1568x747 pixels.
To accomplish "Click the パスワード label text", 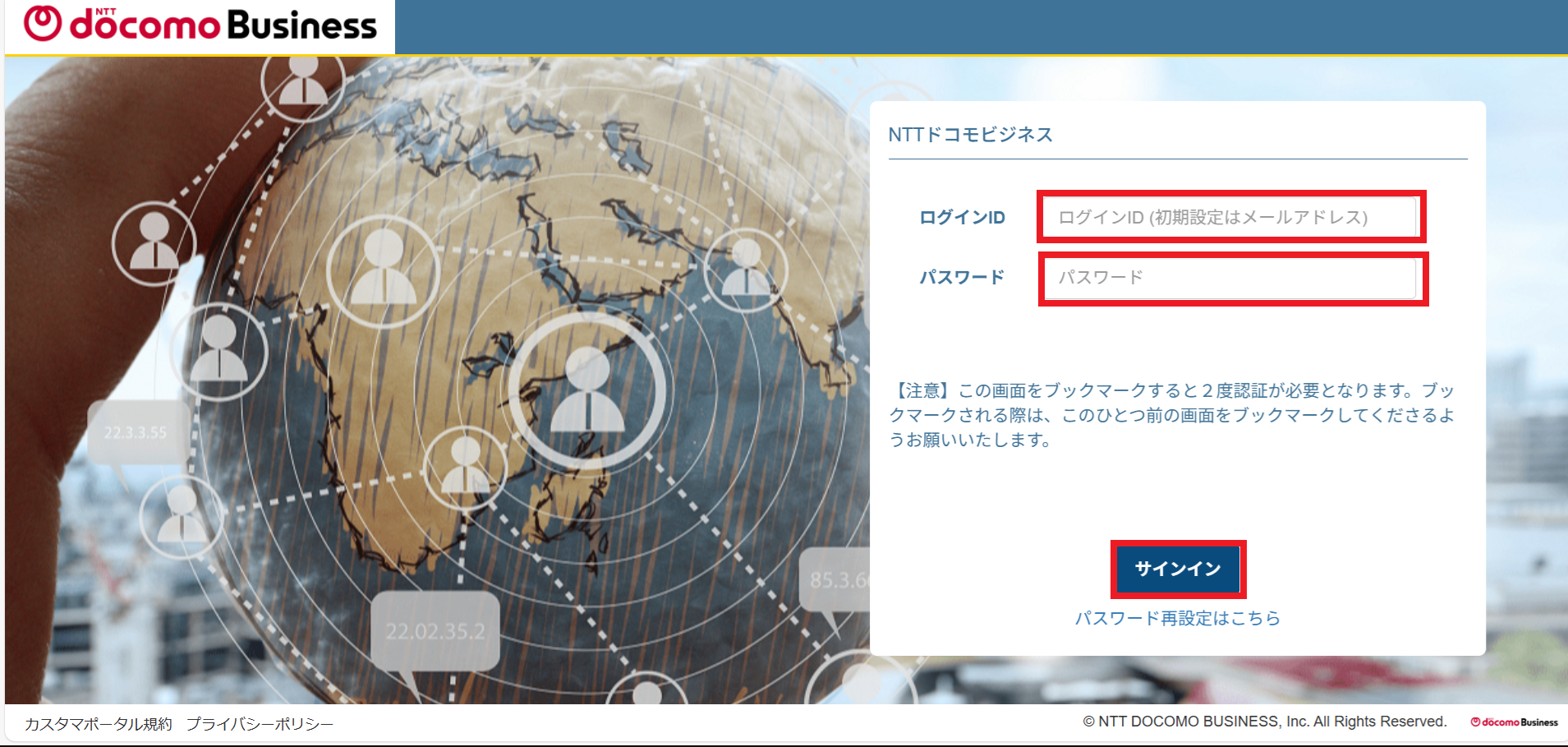I will [x=962, y=278].
